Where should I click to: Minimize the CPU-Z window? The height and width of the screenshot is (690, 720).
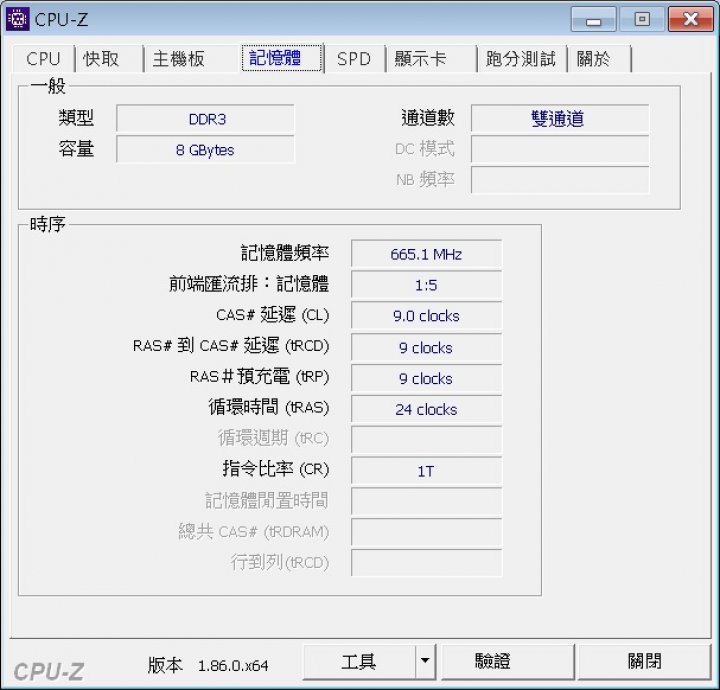[x=593, y=19]
